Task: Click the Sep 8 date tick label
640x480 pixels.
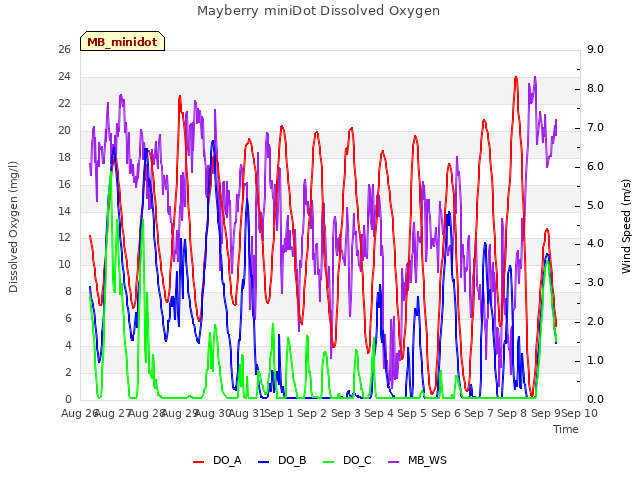Action: pos(512,413)
